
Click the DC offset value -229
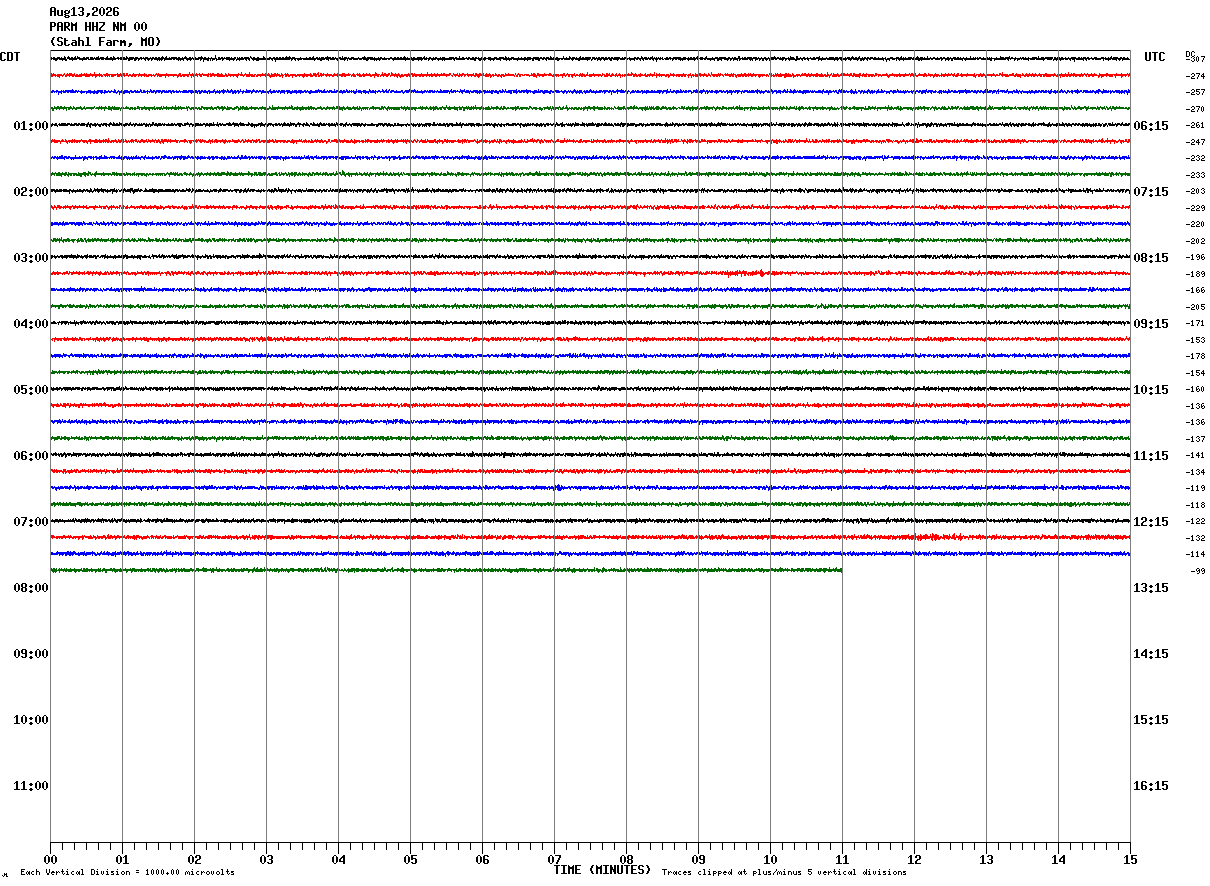[x=1196, y=208]
